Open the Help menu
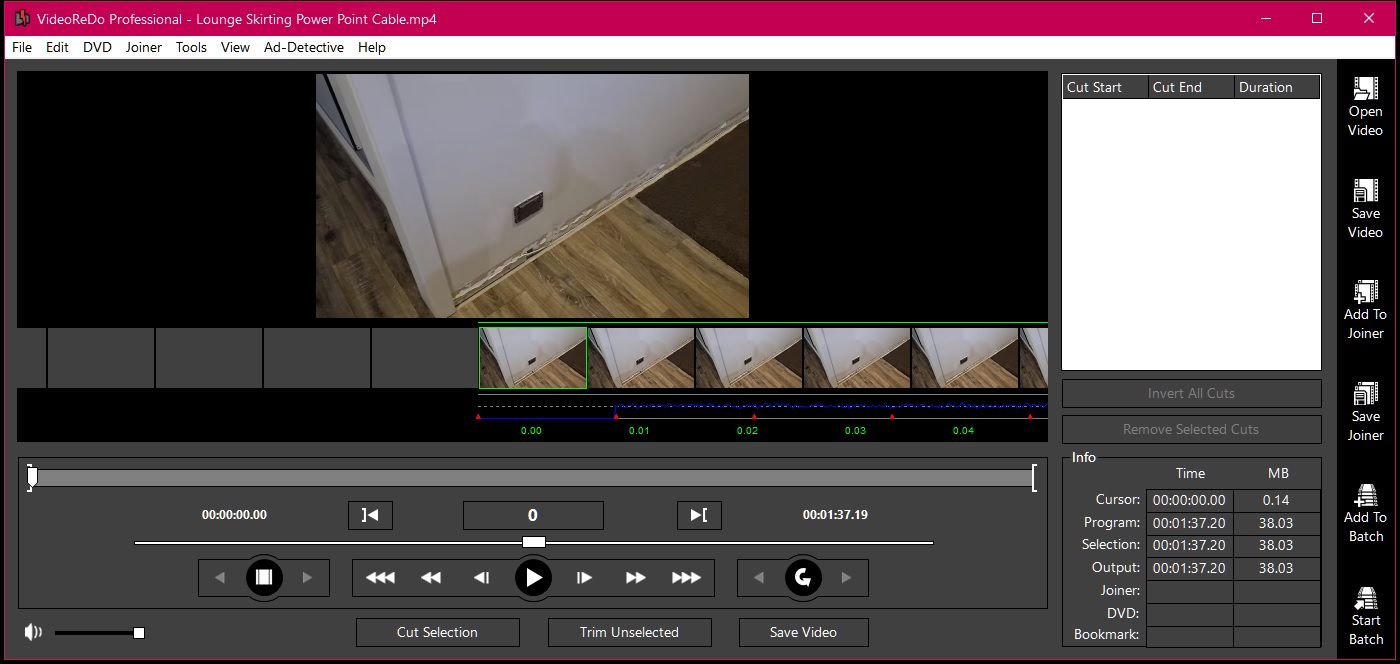 [372, 47]
